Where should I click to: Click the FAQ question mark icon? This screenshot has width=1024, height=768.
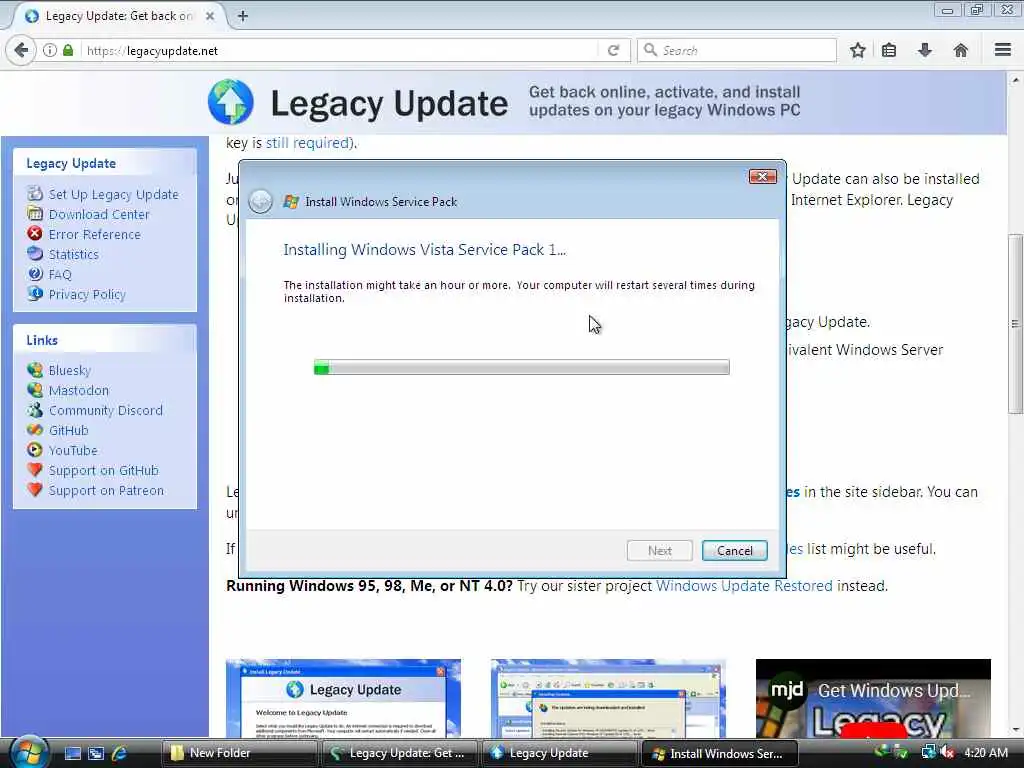point(35,274)
